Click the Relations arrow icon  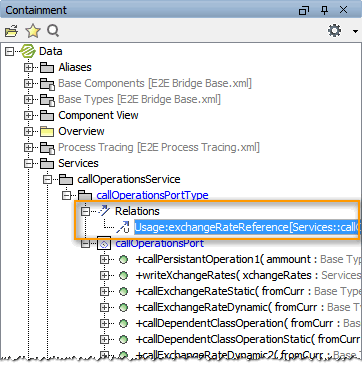[104, 211]
